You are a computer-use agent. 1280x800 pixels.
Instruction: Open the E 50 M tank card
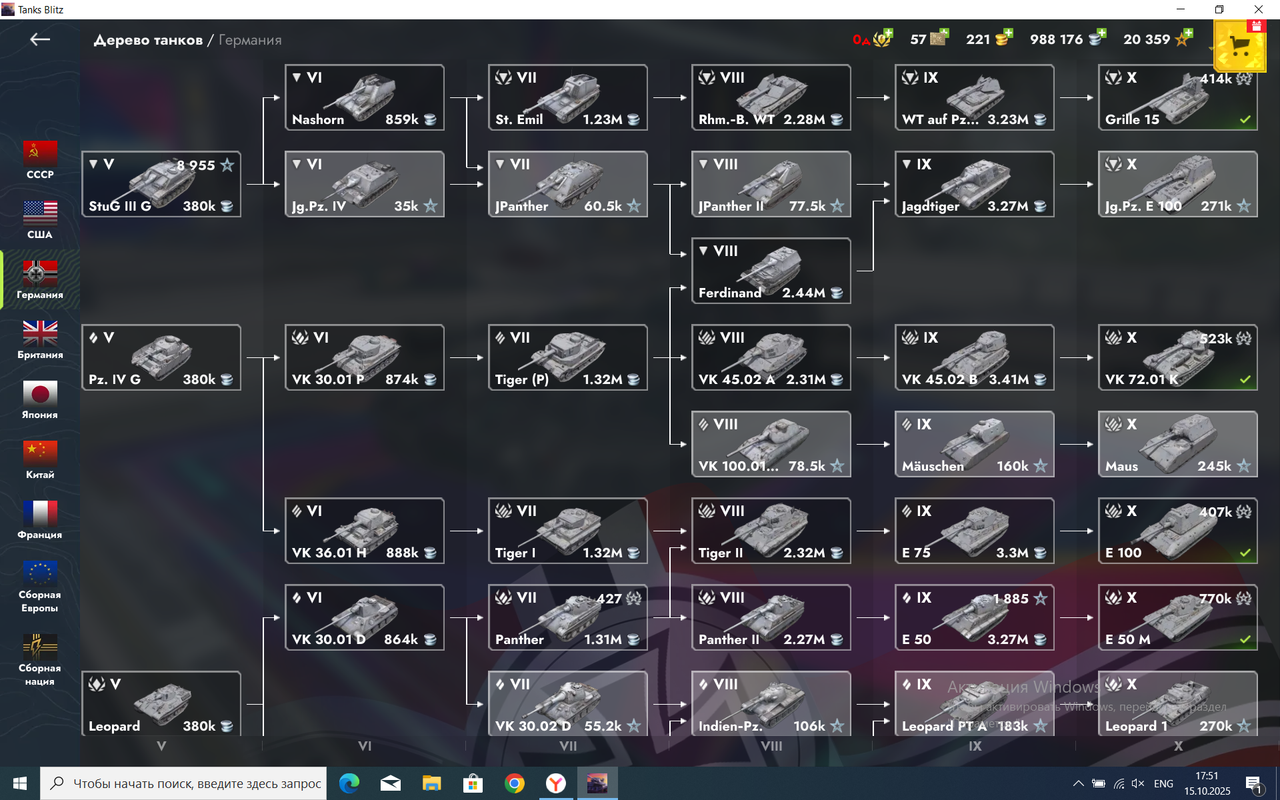[1178, 617]
